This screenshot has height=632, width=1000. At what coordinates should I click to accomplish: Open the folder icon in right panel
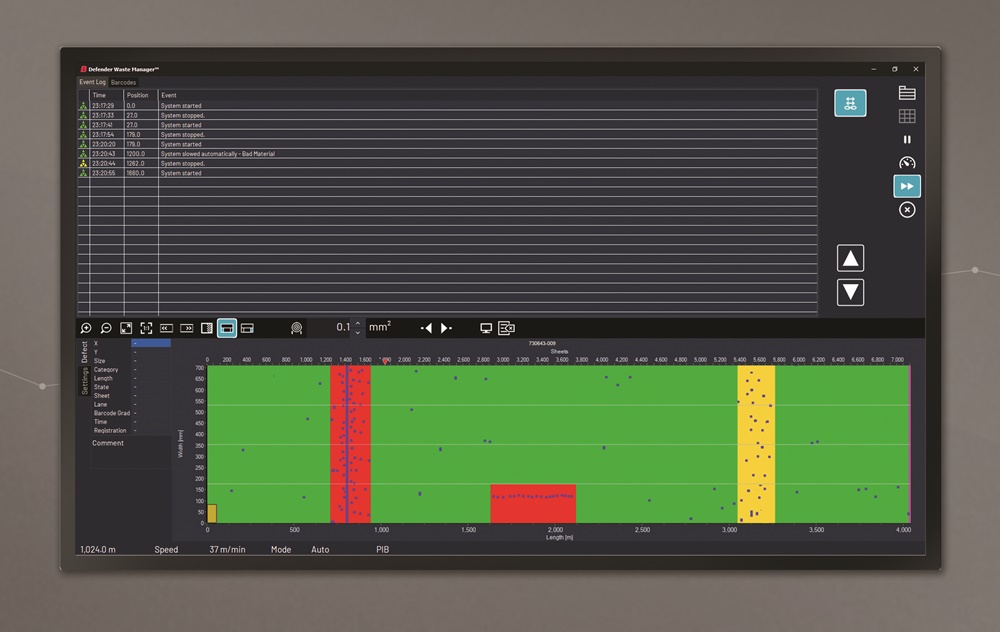[907, 93]
